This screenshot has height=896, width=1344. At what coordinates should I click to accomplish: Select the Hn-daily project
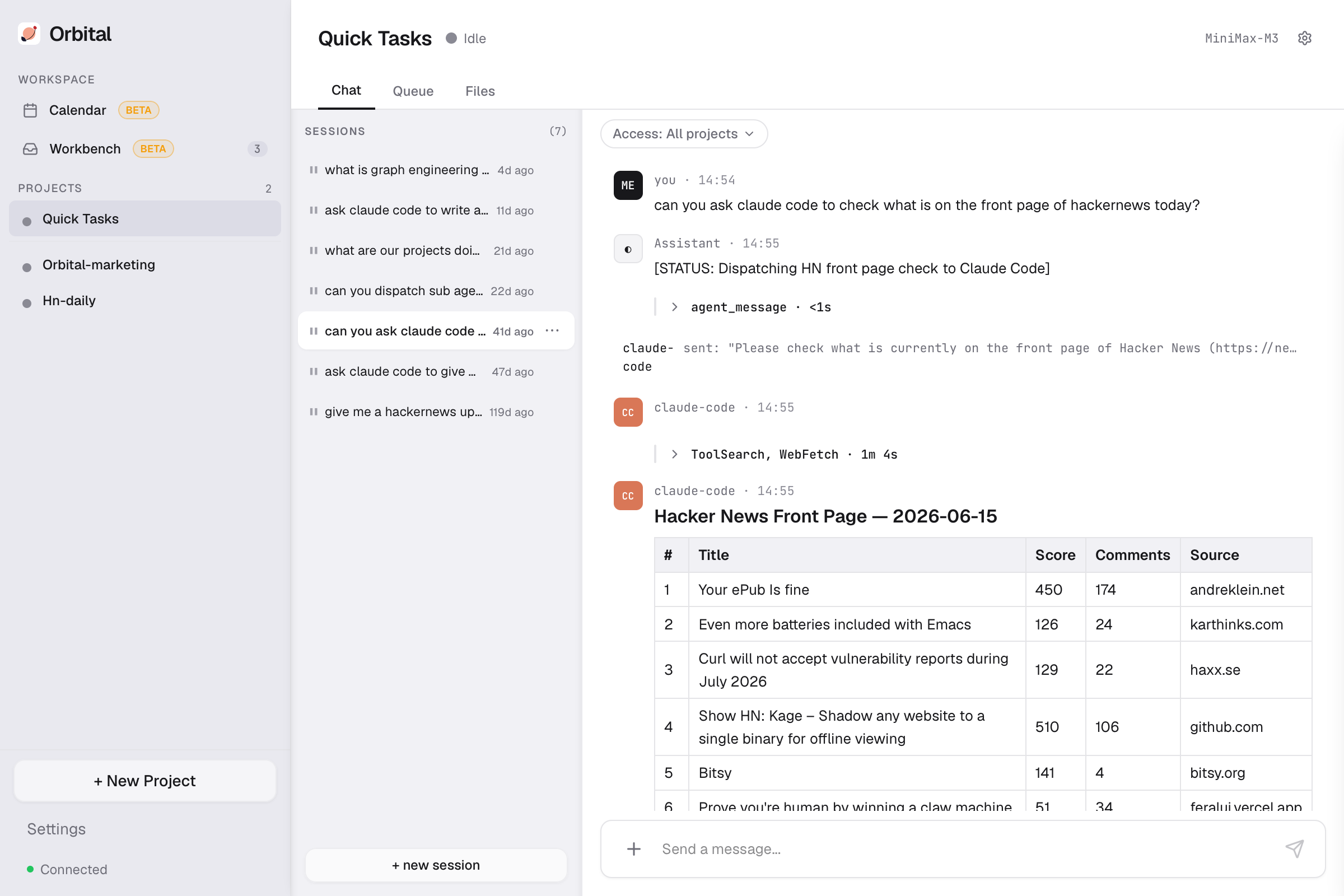coord(145,301)
